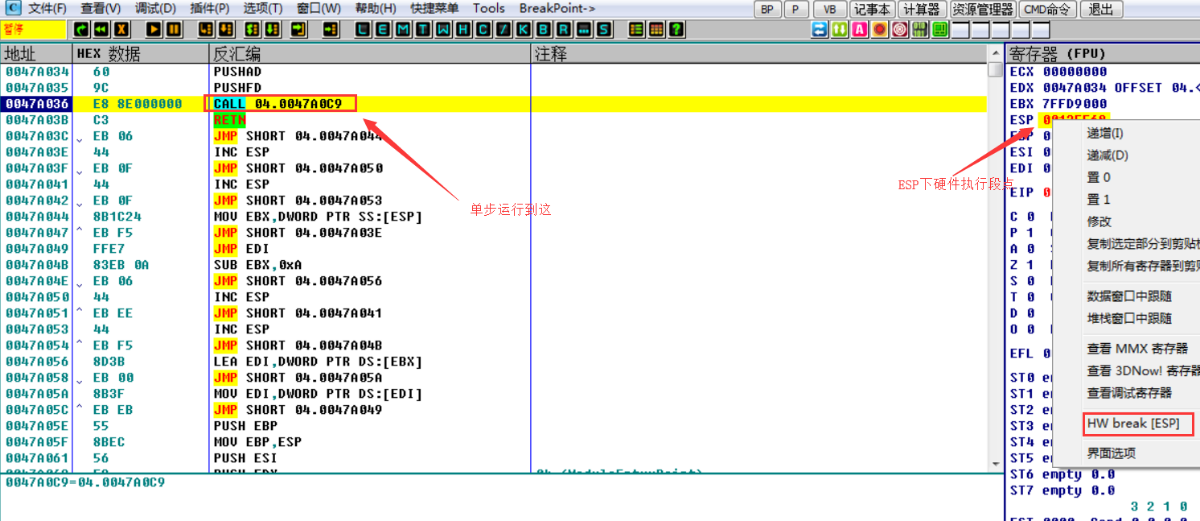Viewport: 1200px width, 521px height.
Task: Click the Restart program toolbar icon
Action: pos(82,29)
